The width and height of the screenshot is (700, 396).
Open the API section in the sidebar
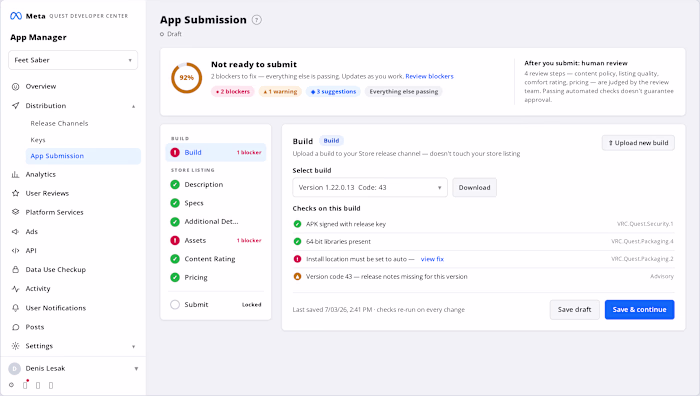pyautogui.click(x=31, y=250)
